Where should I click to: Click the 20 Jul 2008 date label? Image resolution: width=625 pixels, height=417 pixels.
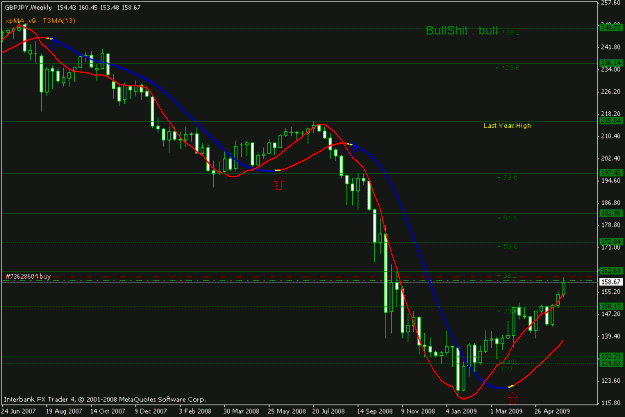[328, 411]
